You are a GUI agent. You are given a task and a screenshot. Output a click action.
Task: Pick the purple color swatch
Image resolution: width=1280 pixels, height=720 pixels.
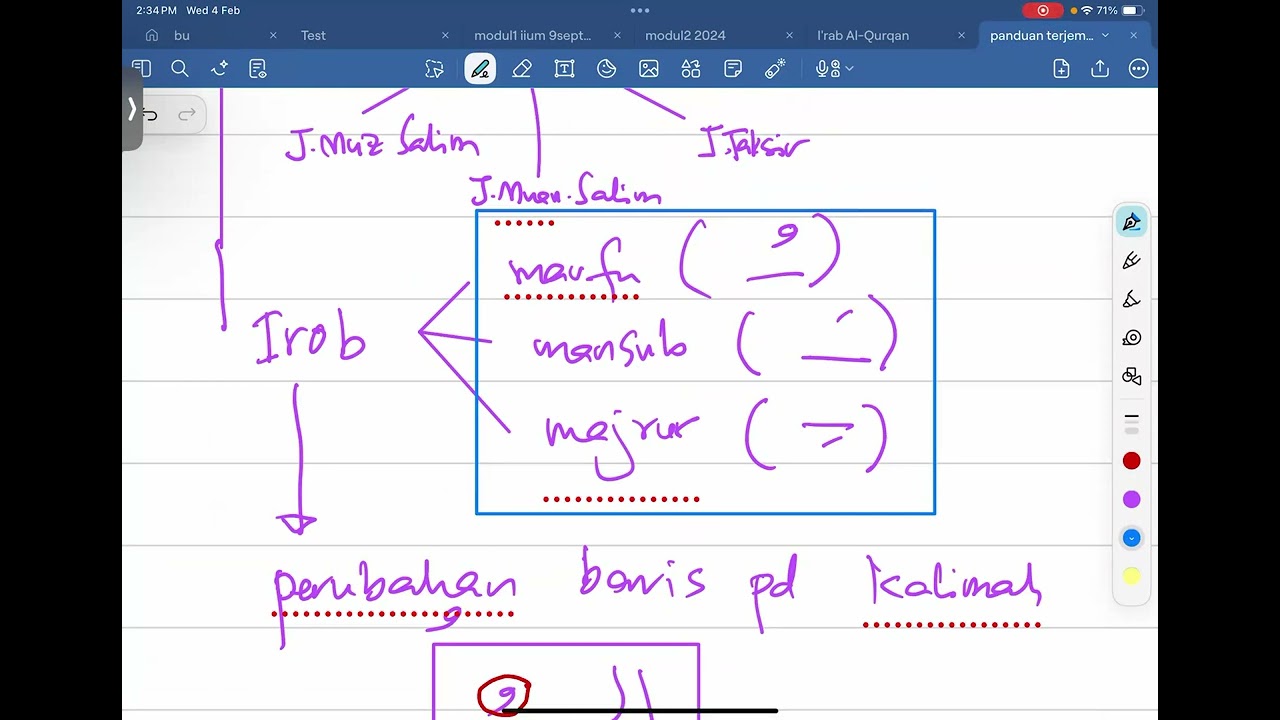[x=1131, y=499]
